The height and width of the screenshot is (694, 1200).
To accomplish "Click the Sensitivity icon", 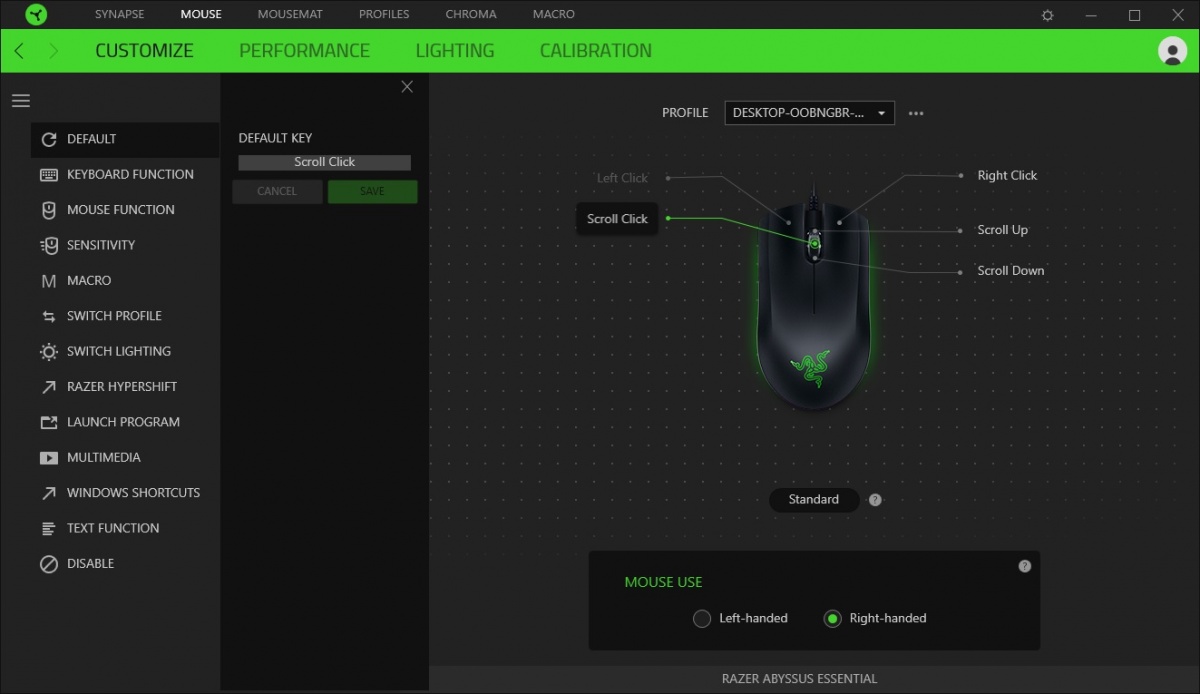I will point(49,245).
